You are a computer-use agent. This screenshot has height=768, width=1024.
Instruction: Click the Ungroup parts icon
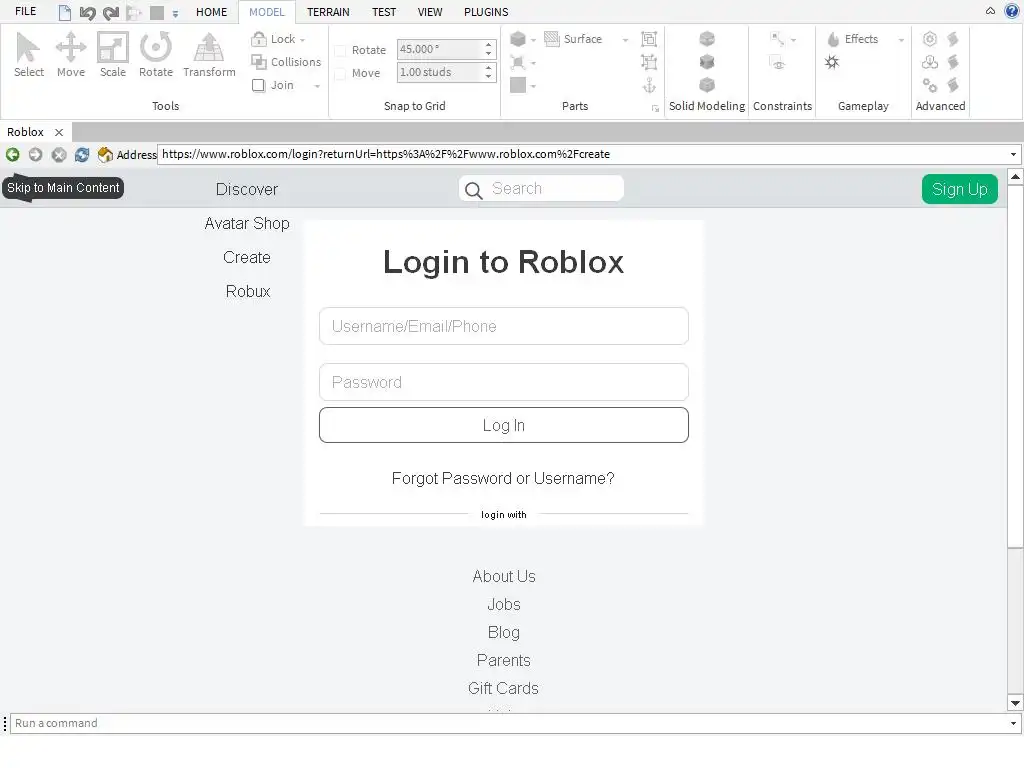point(648,62)
